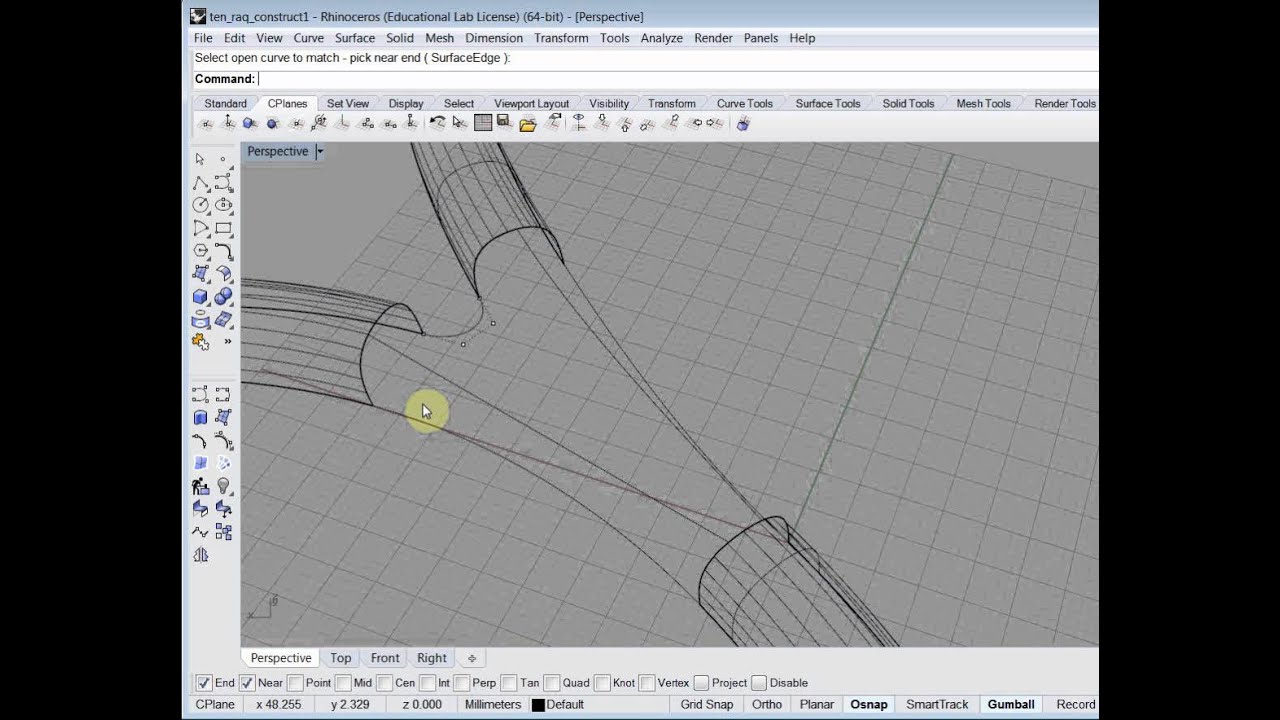Toggle Osnap in status bar
Image resolution: width=1280 pixels, height=720 pixels.
point(869,704)
